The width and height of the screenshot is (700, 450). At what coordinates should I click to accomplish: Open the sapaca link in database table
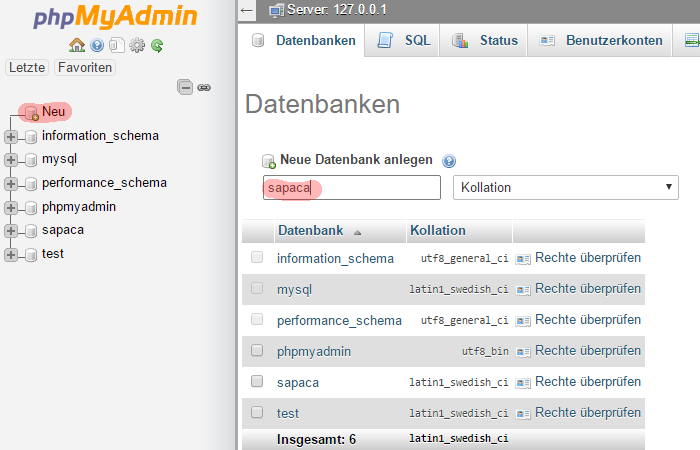[x=298, y=383]
